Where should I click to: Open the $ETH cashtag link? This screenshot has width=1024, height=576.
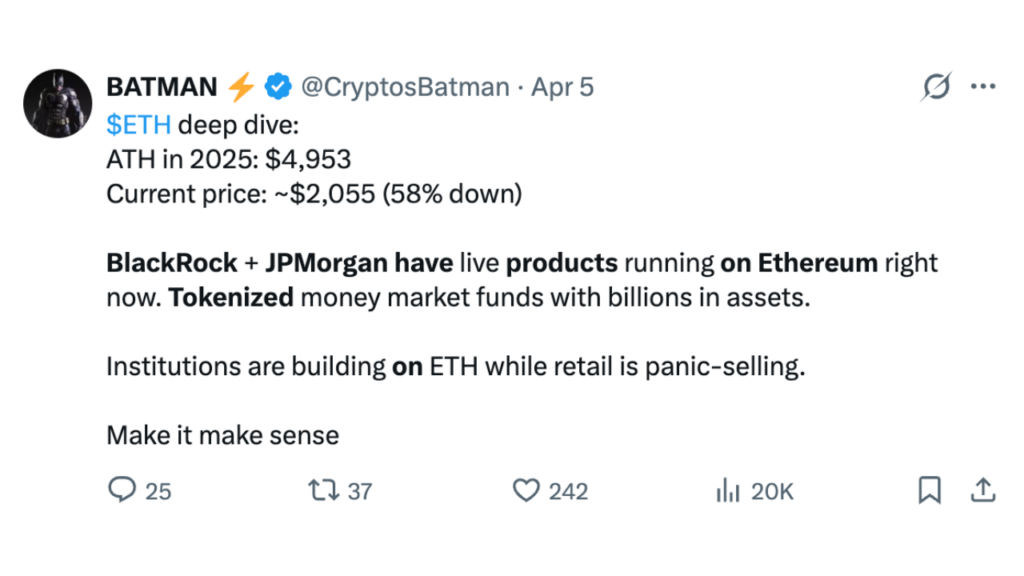[138, 124]
